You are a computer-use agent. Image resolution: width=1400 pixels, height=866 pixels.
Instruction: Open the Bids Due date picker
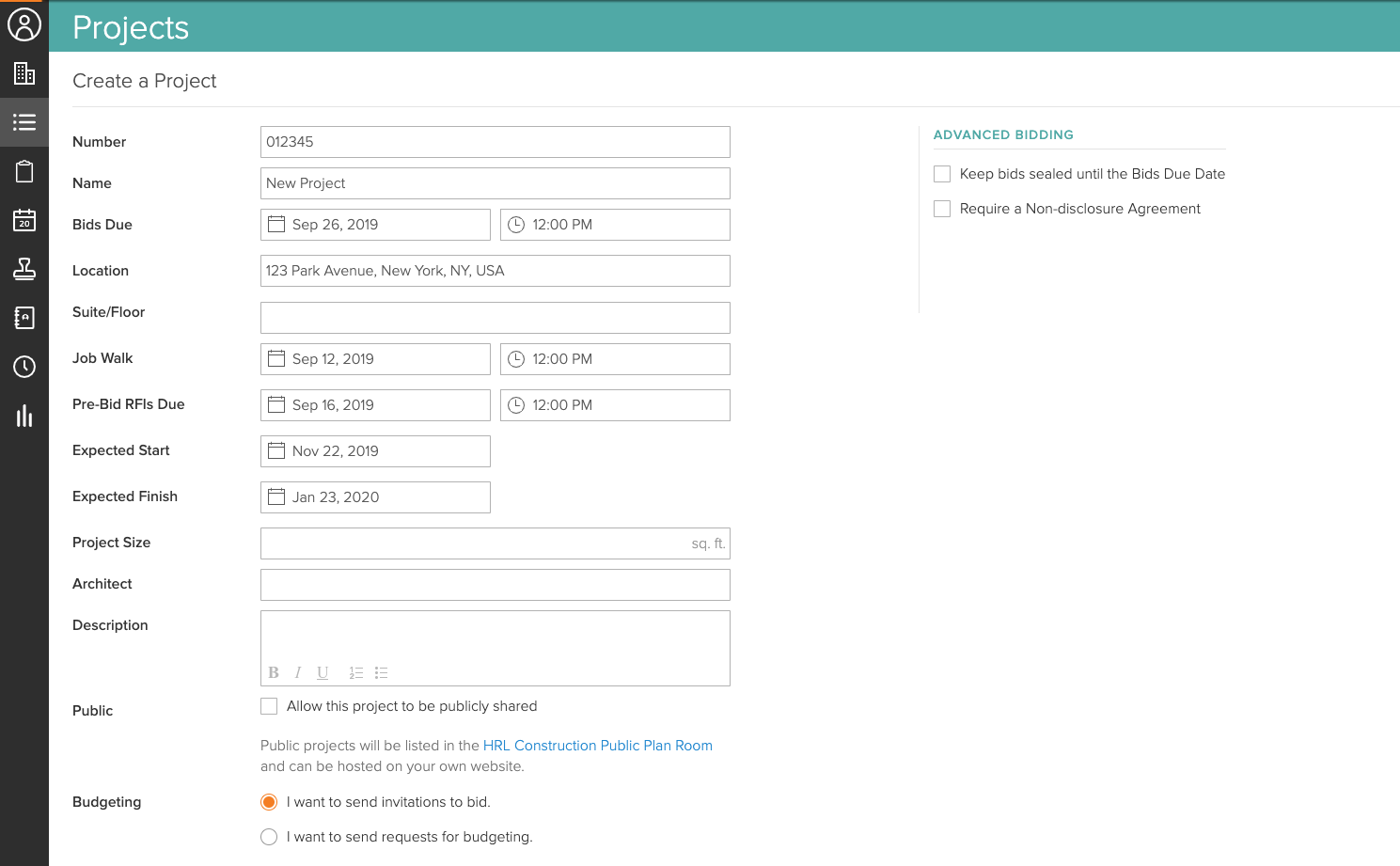(375, 225)
